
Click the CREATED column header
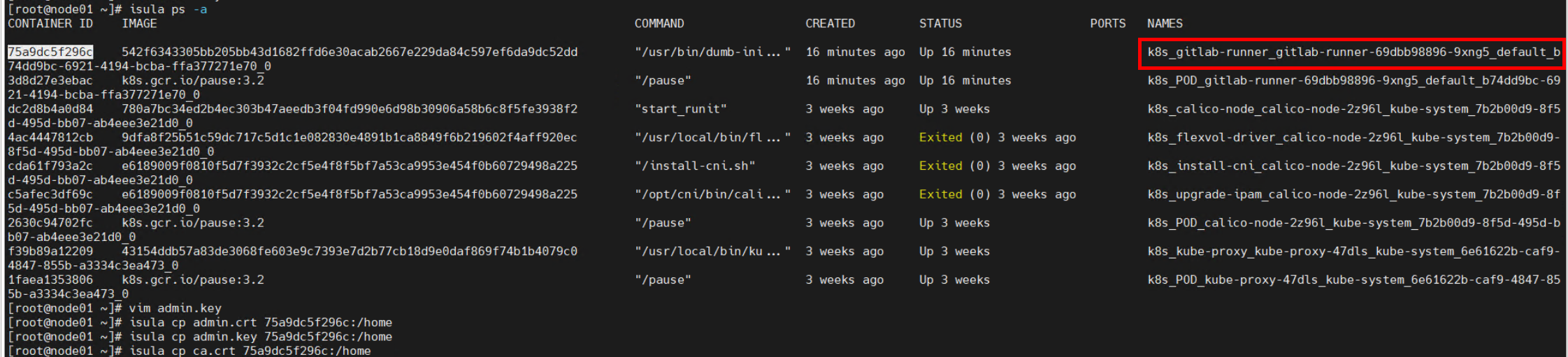[x=830, y=24]
